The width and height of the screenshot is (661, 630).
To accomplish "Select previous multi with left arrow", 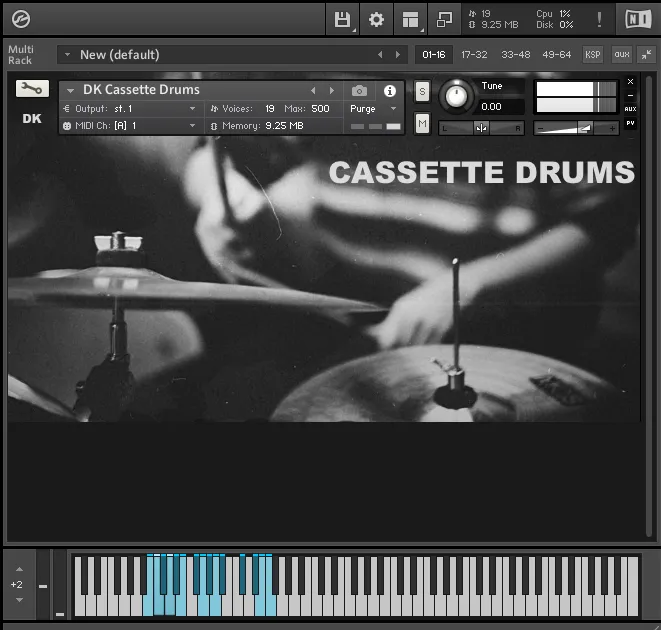I will point(380,54).
